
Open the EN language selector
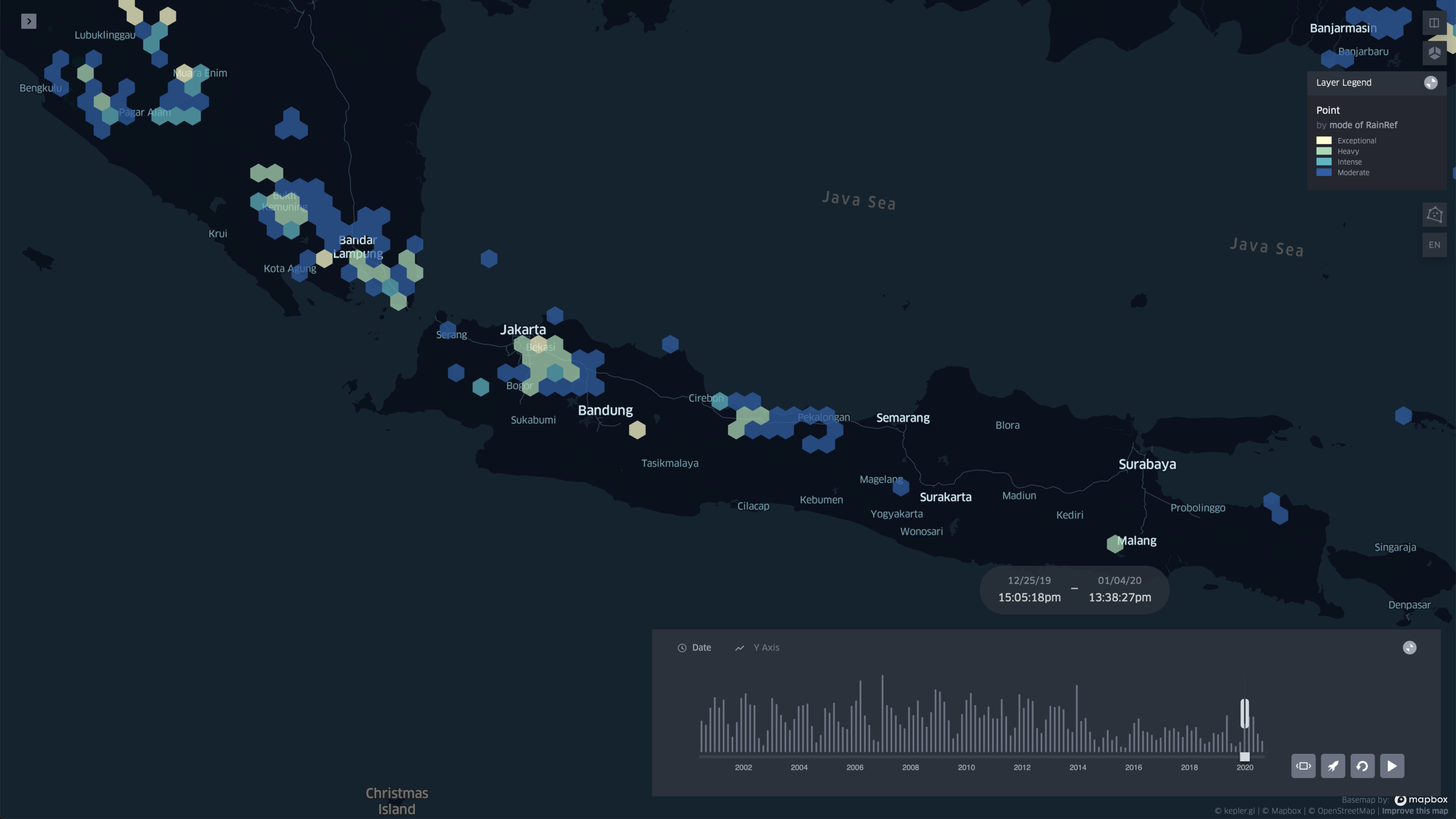click(1434, 245)
